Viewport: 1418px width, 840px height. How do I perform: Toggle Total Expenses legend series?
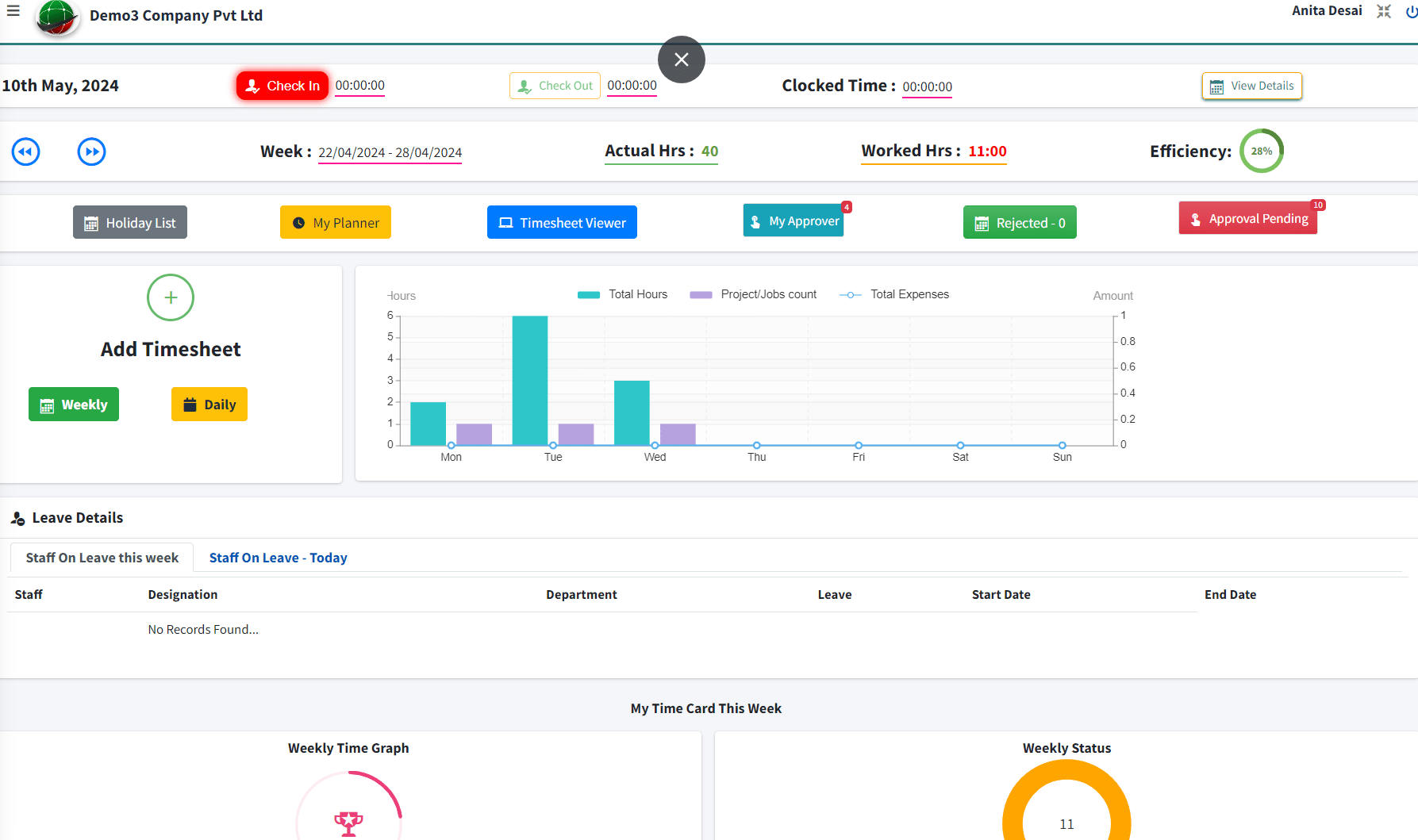coord(894,294)
